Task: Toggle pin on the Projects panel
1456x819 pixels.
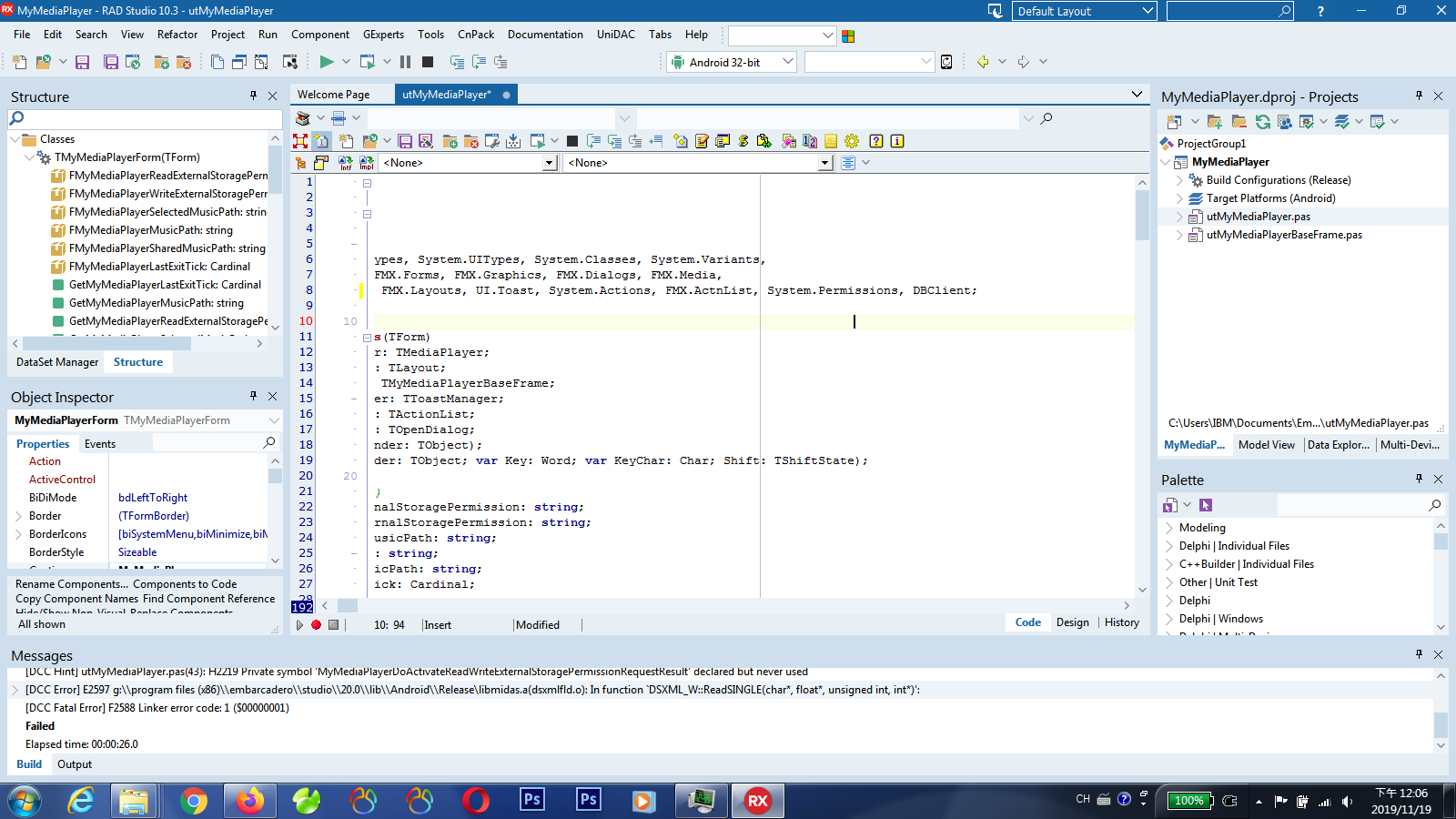Action: (1419, 96)
